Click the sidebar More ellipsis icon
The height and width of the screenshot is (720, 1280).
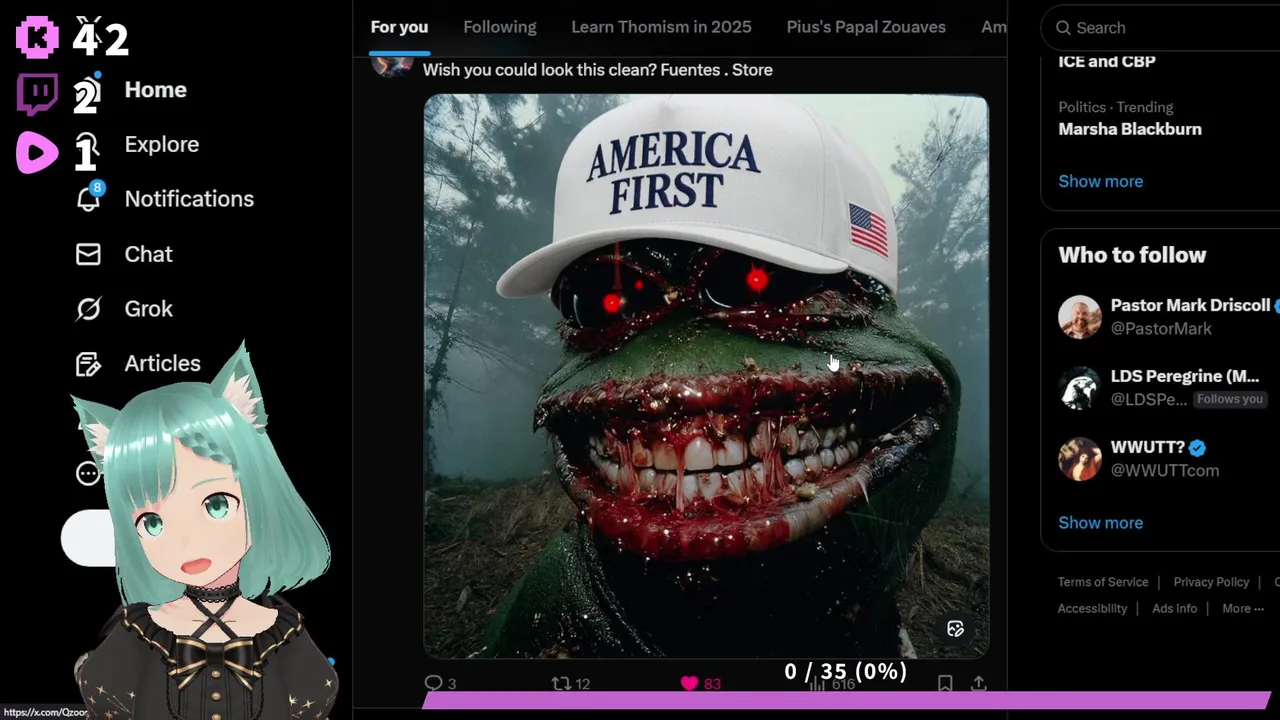(x=88, y=473)
